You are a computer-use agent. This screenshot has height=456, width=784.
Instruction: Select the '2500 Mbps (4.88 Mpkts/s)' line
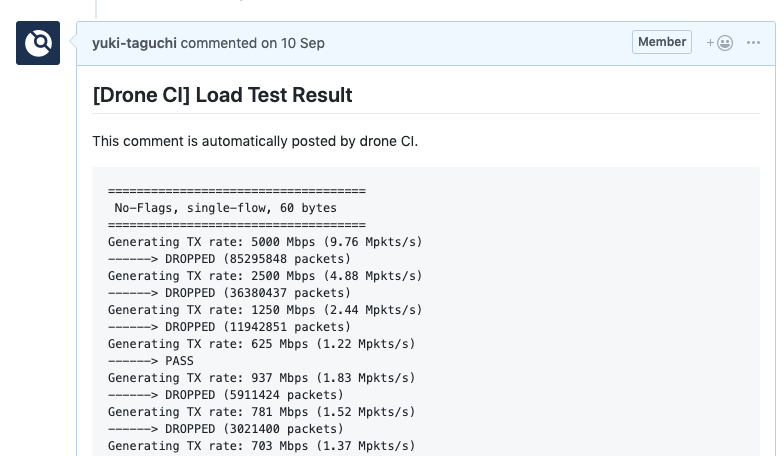tap(265, 276)
